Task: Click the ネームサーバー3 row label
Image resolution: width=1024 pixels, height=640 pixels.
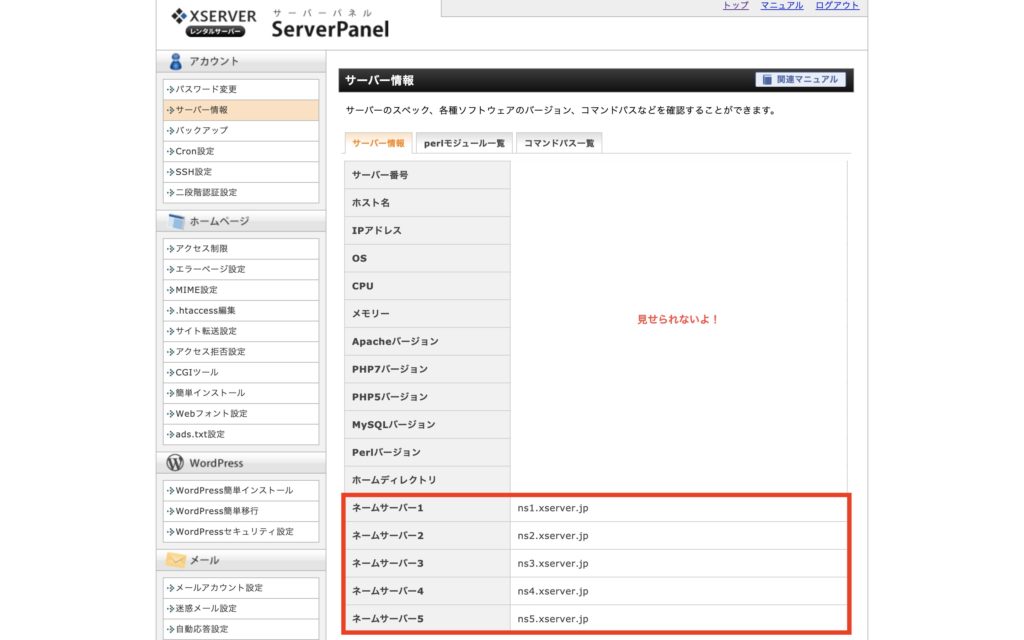Action: (388, 564)
